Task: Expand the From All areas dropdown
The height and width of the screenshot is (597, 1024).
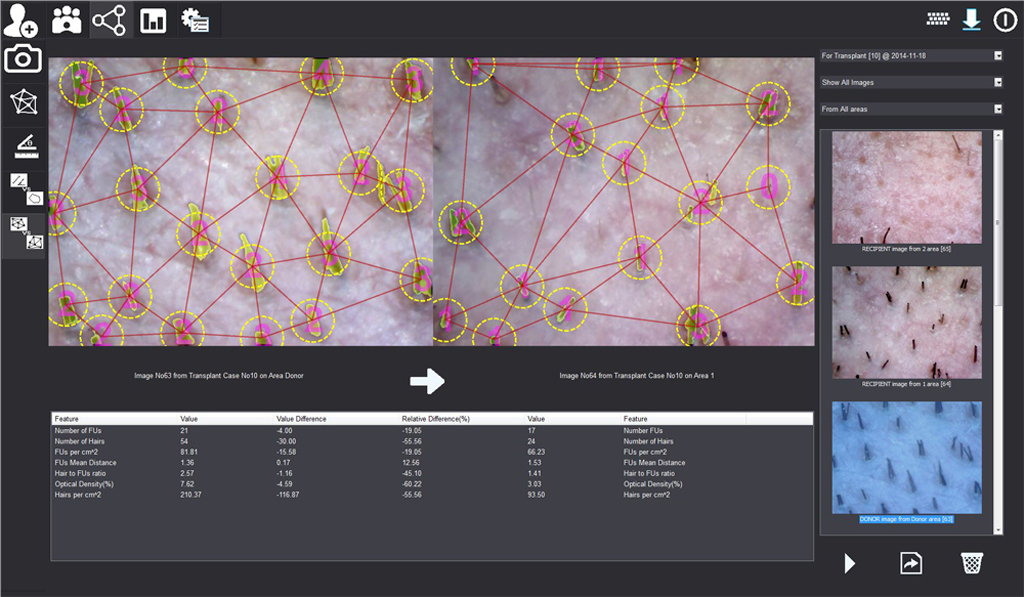Action: 997,109
